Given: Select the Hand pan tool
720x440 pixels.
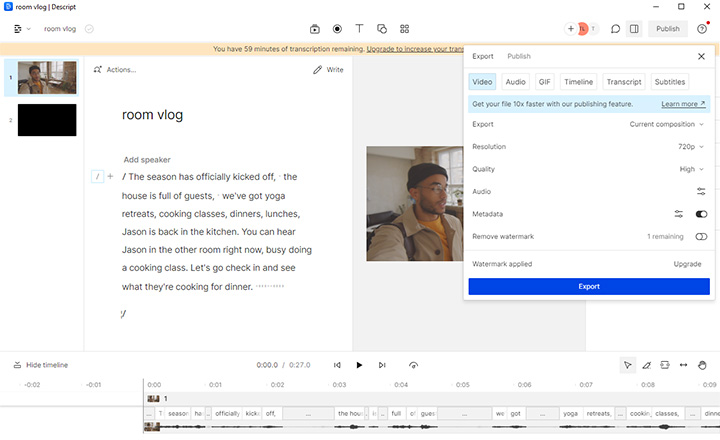Looking at the screenshot, I should click(702, 365).
